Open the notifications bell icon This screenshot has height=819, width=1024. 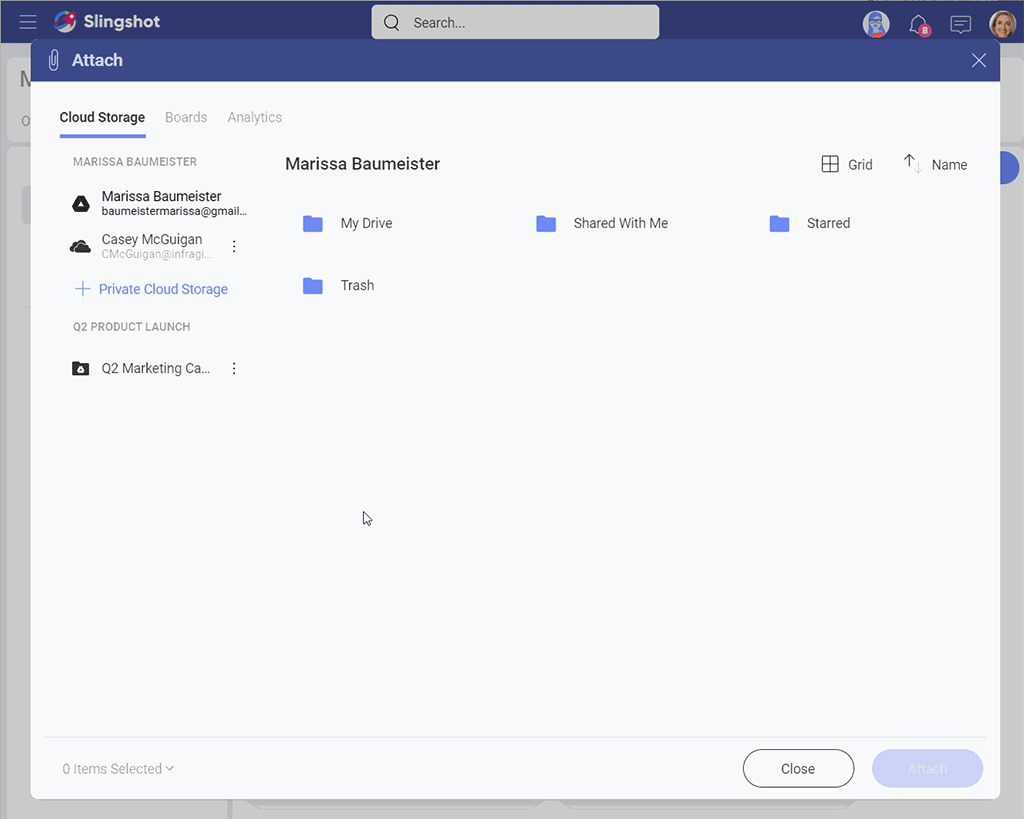919,25
